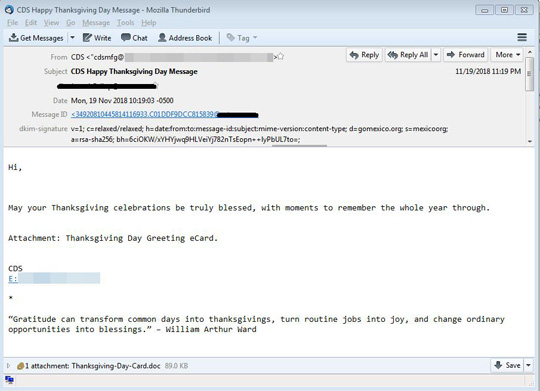
Task: Click the attachment paperclip icon
Action: click(x=20, y=366)
